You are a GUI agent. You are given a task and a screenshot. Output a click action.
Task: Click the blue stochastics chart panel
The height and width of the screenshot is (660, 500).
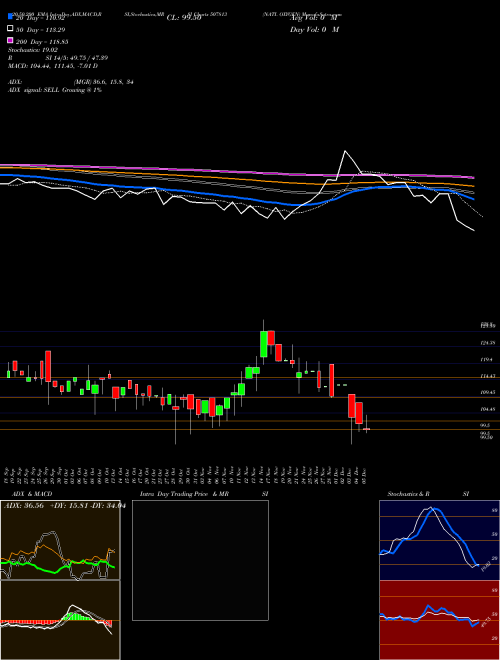[x=439, y=540]
